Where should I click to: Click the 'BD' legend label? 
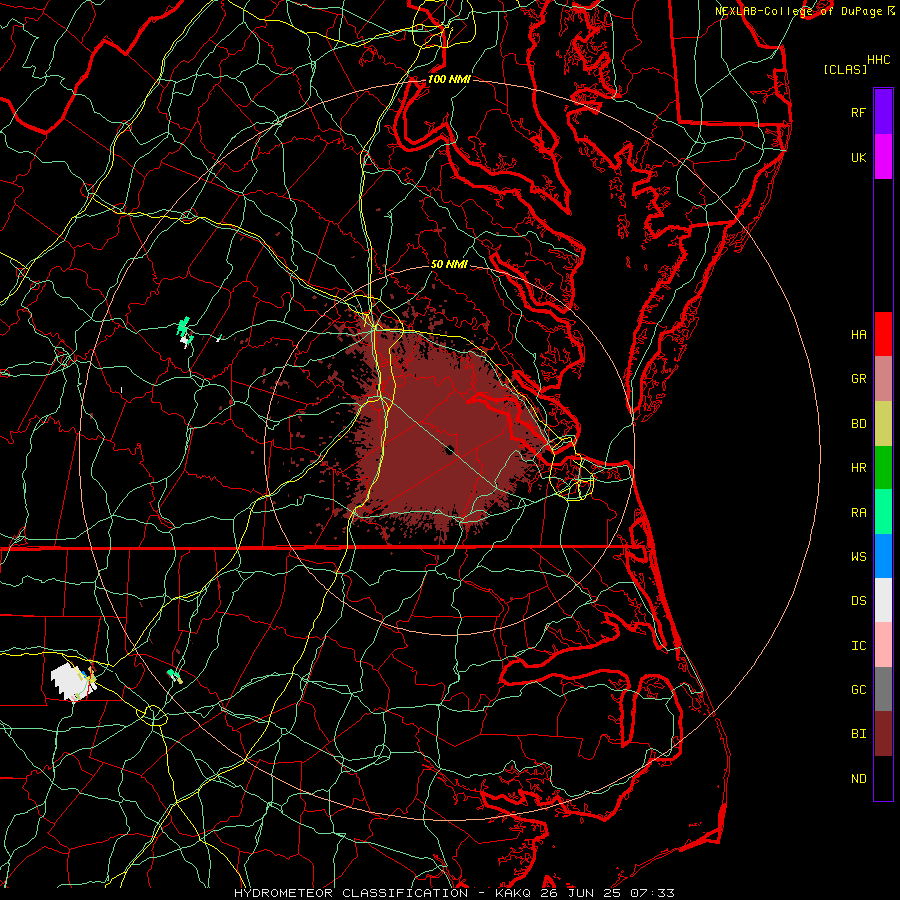(858, 424)
